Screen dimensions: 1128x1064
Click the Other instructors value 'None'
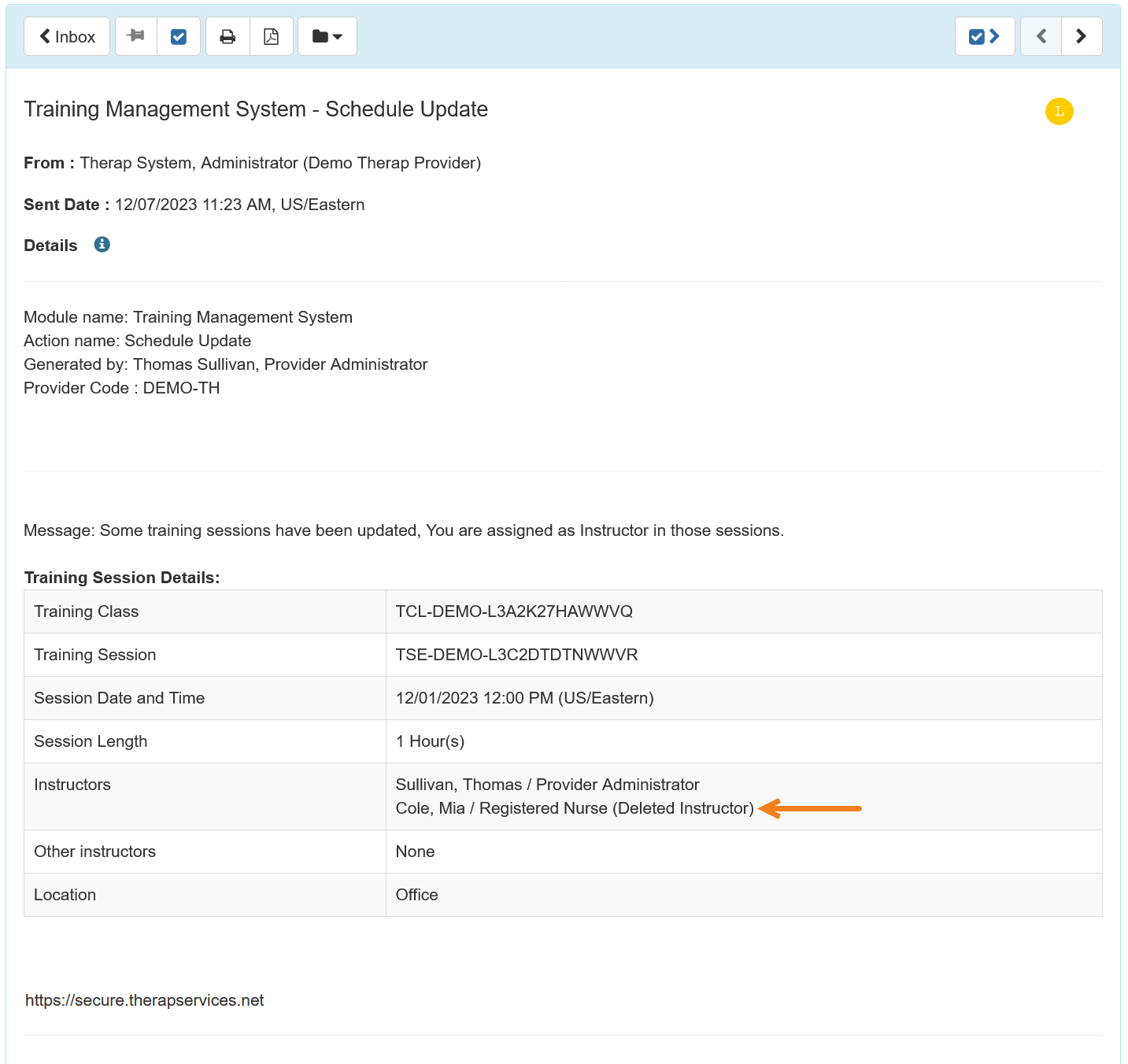[x=415, y=852]
